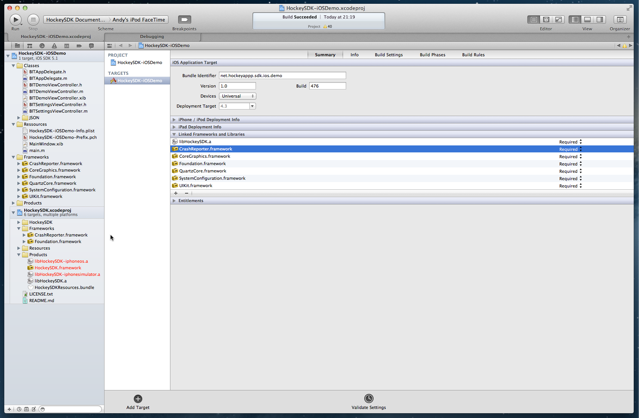
Task: Click Validate Settings button
Action: [x=368, y=402]
